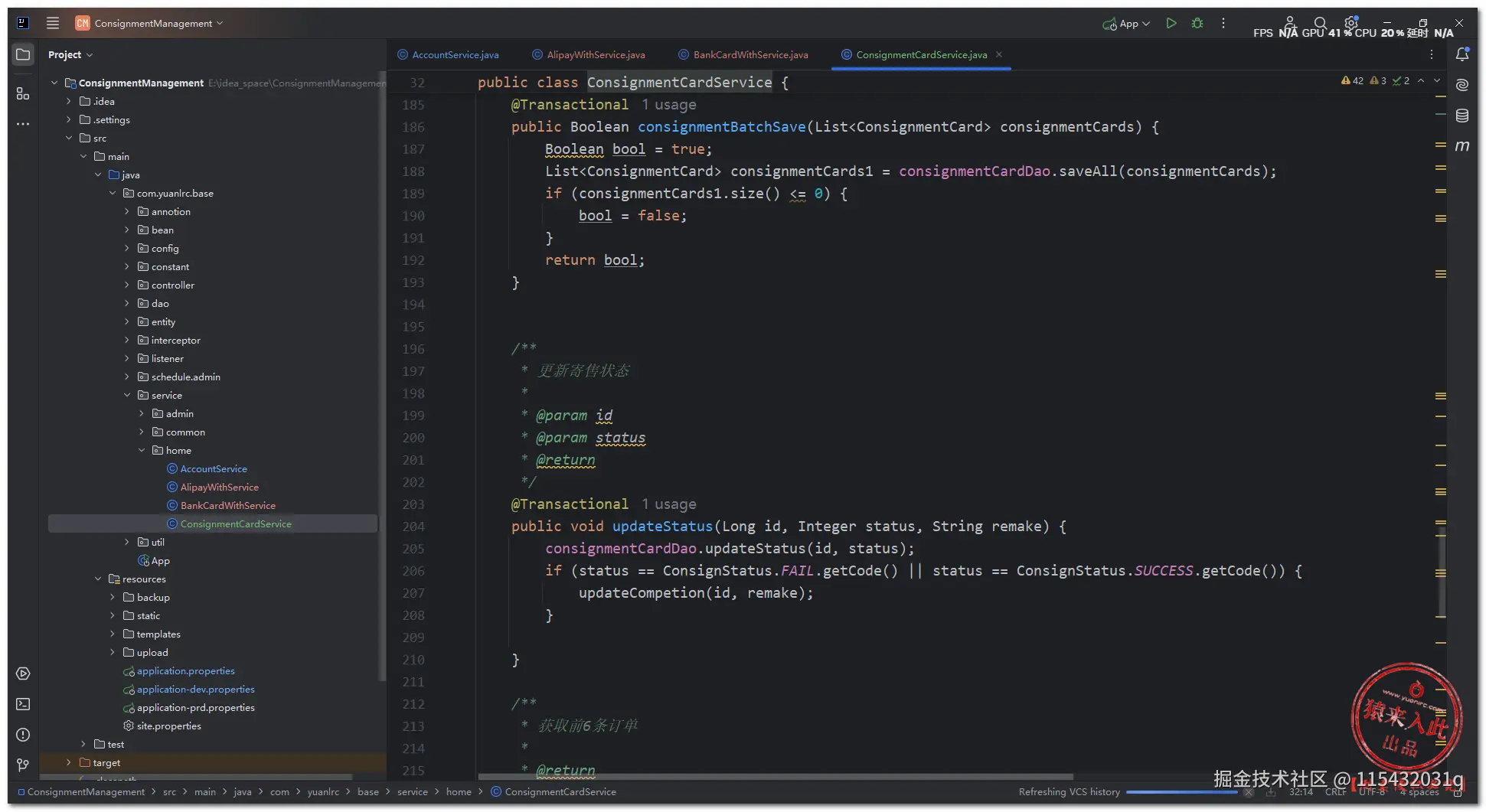Show usages of consignmentBatchSave method
1486x812 pixels.
click(669, 104)
